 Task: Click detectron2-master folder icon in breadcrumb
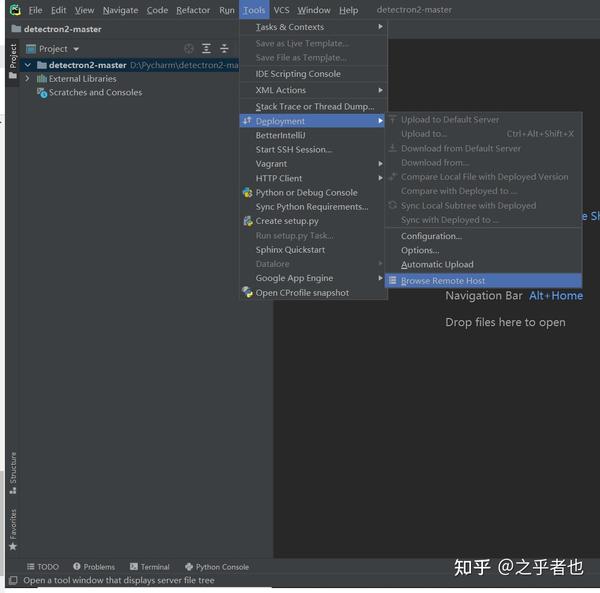(16, 29)
